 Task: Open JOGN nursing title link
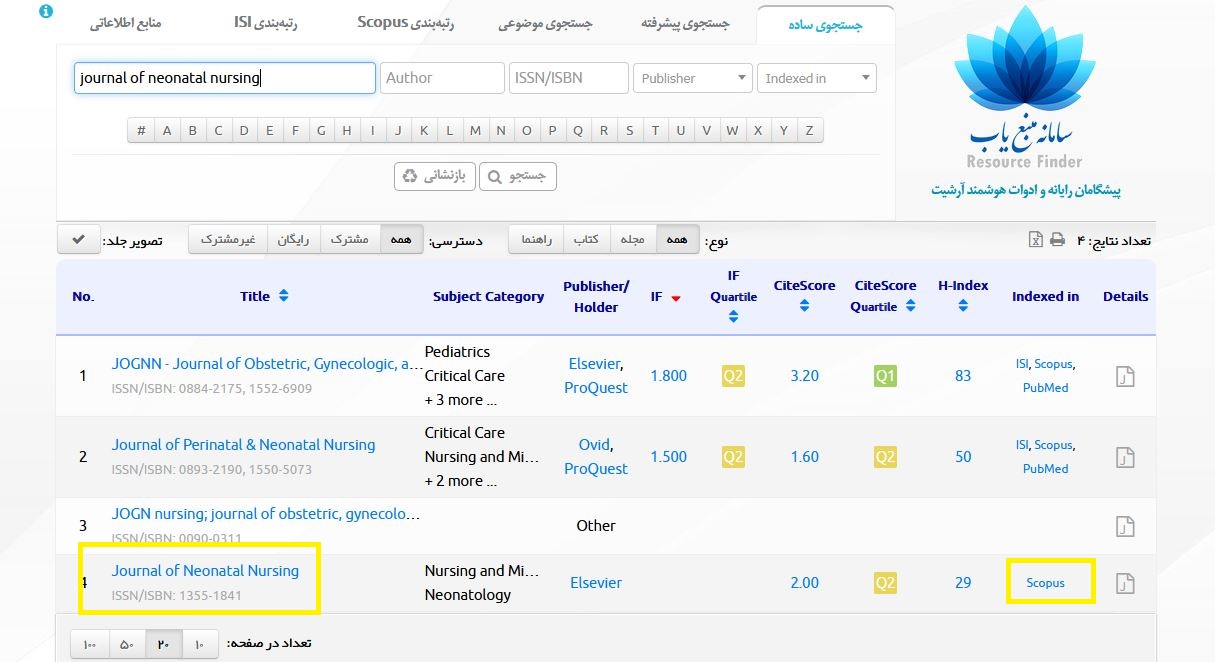click(266, 513)
